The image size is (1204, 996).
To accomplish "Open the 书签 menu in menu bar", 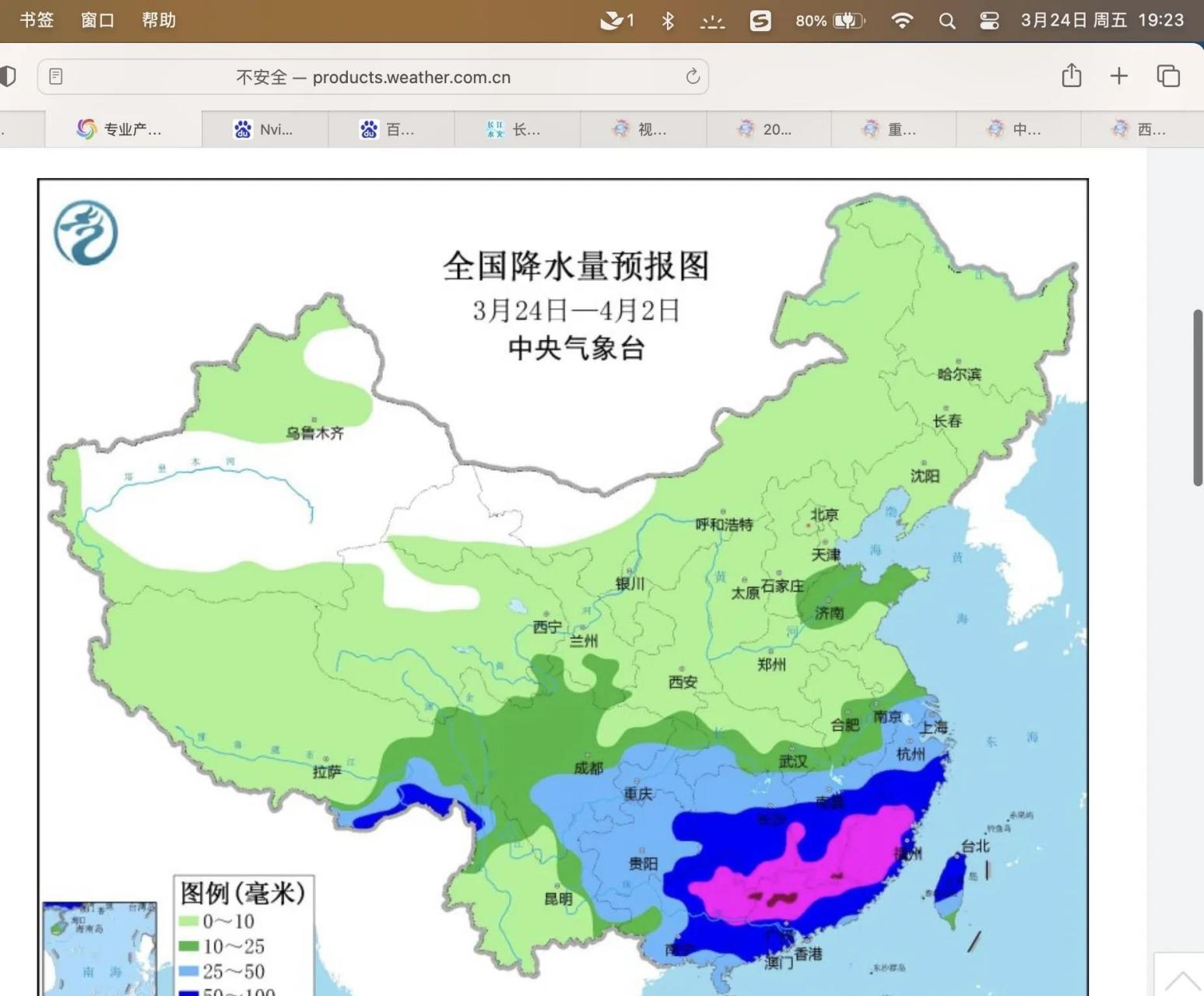I will point(37,20).
